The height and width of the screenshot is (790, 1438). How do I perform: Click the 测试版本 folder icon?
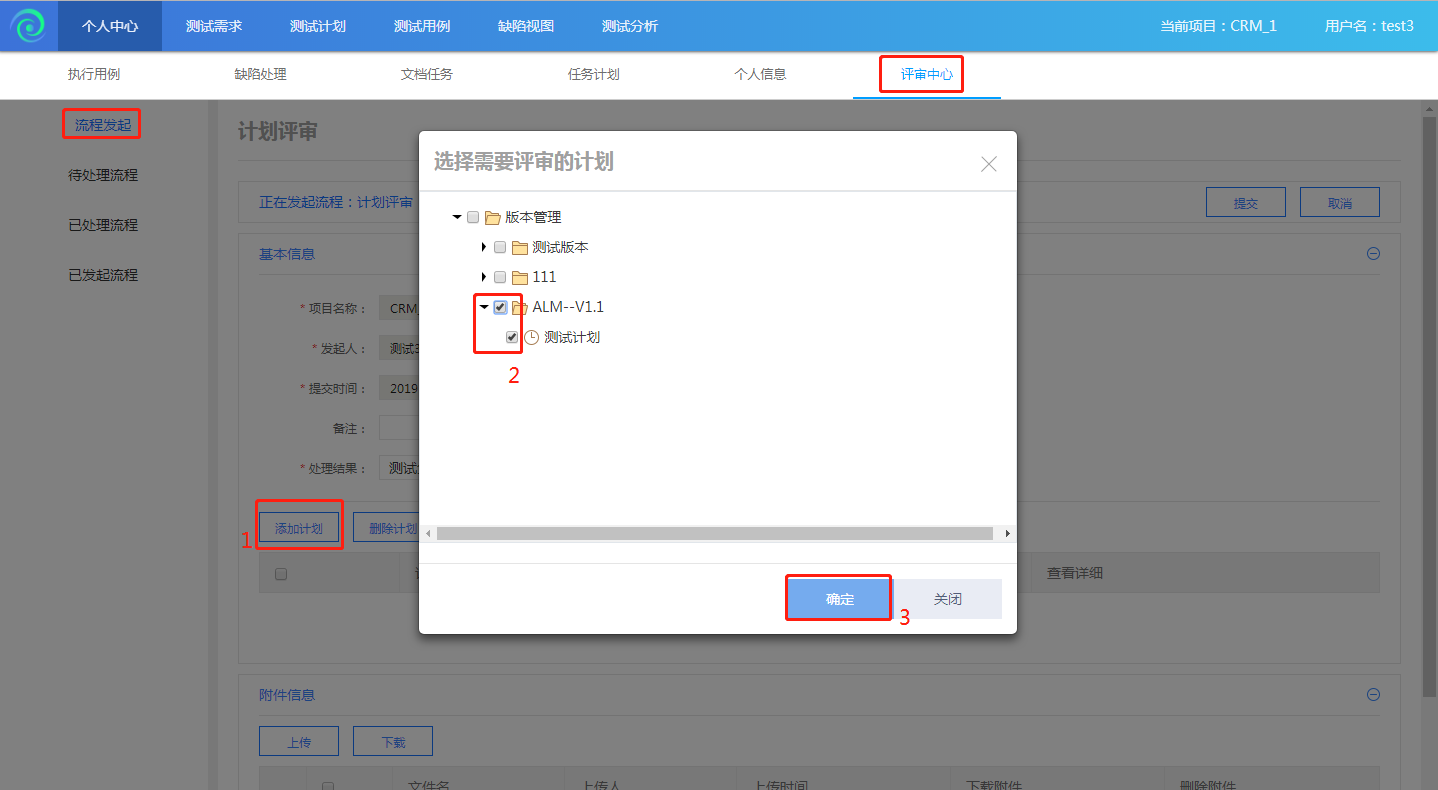[x=519, y=248]
